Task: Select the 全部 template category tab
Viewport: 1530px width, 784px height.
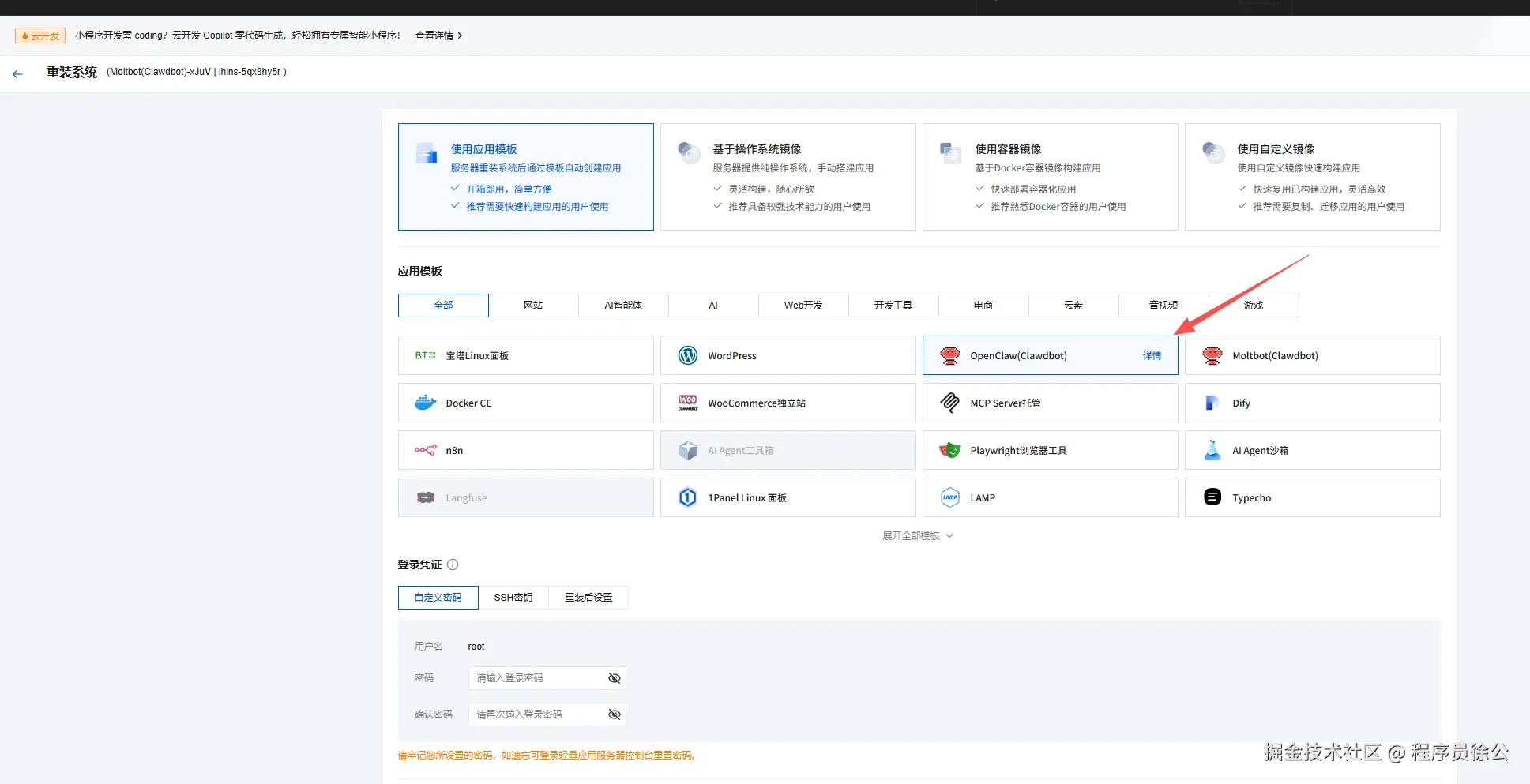Action: pyautogui.click(x=443, y=306)
